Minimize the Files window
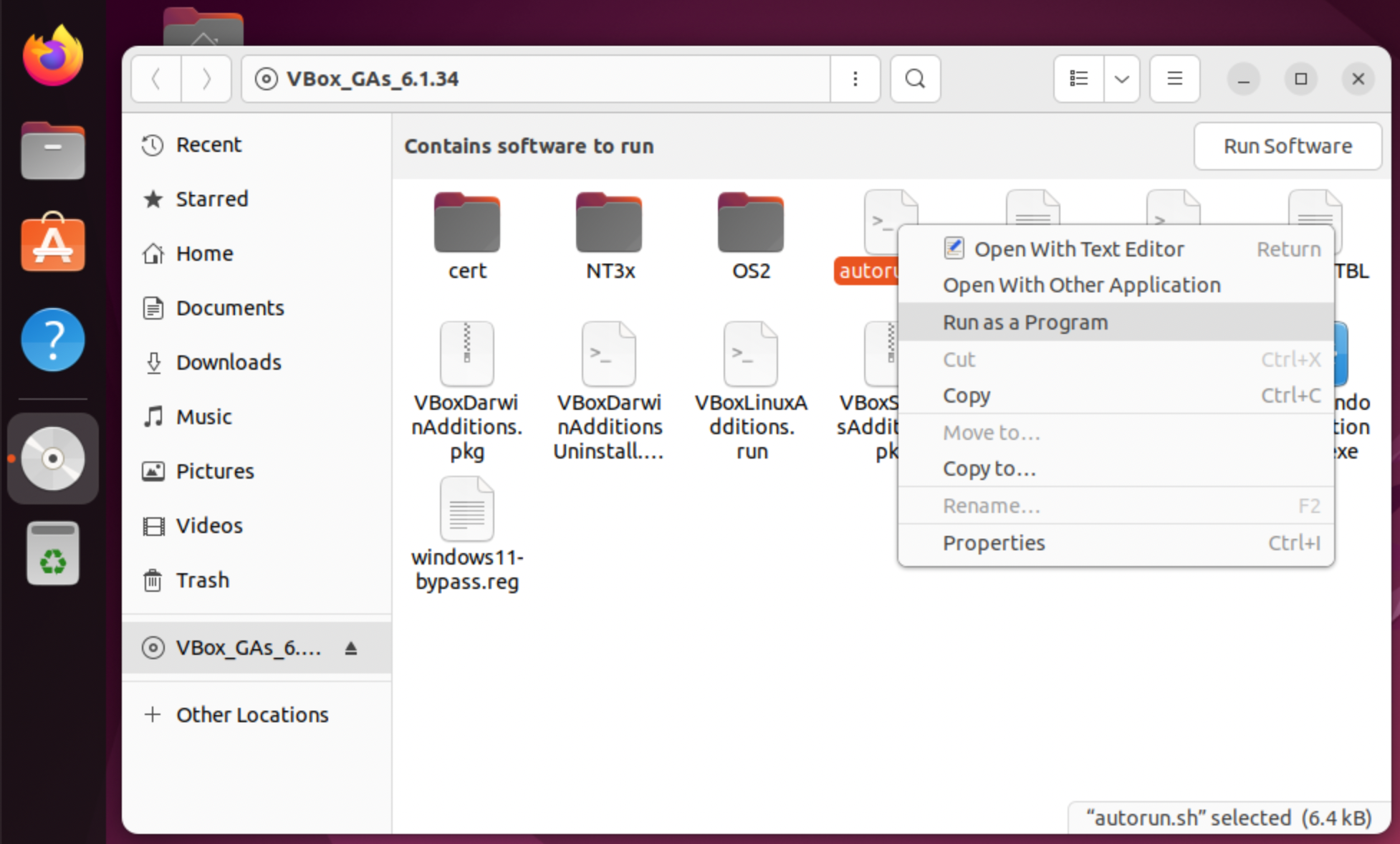 click(x=1244, y=79)
